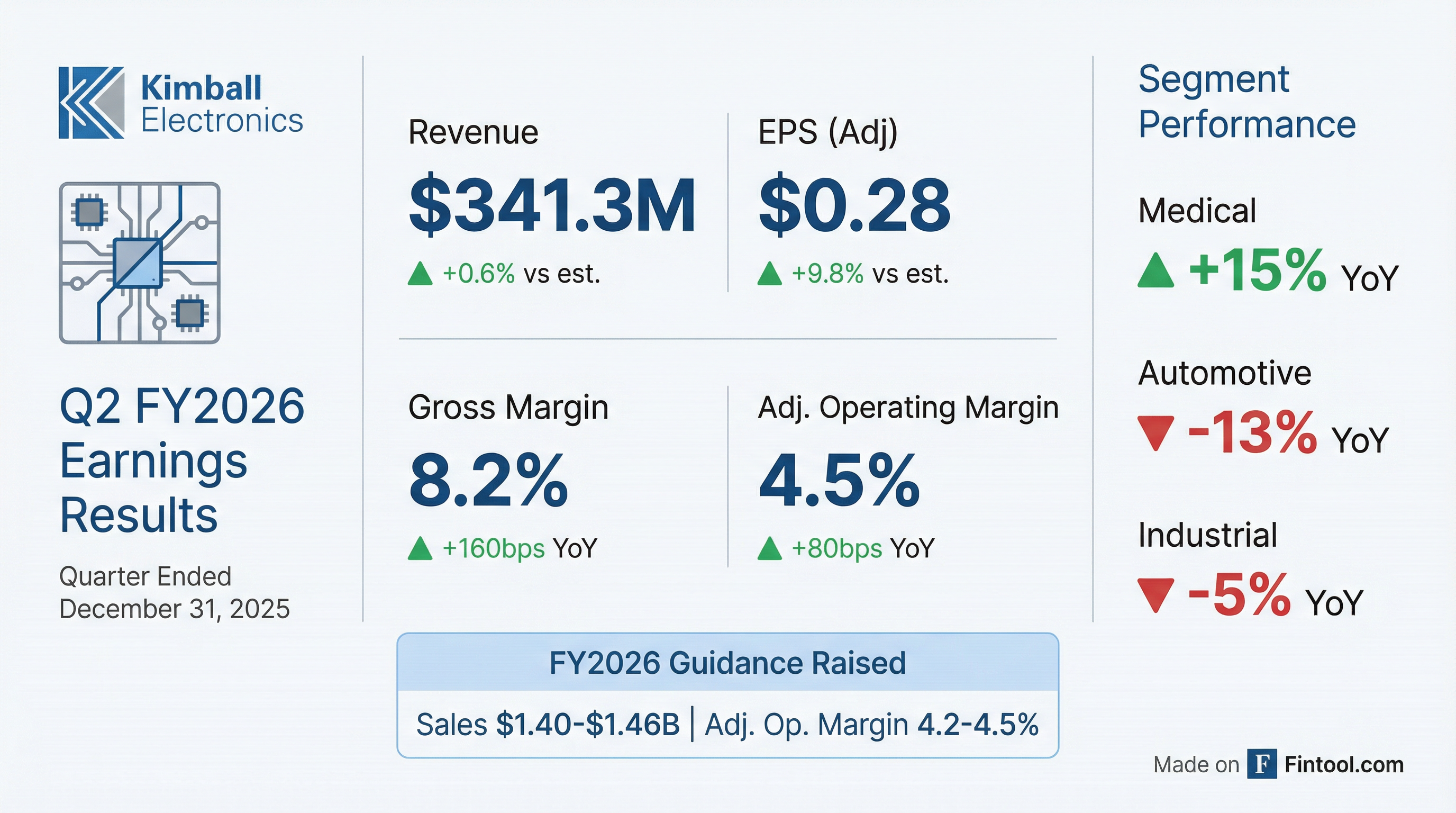Click the $0.28 adjusted EPS value
Image resolution: width=1456 pixels, height=813 pixels.
[x=854, y=205]
